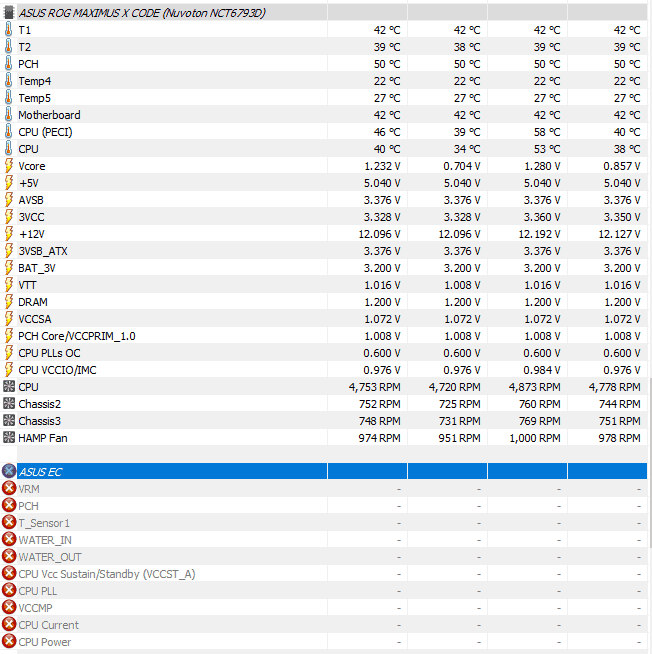Select the HAMP Fan fan icon

click(x=9, y=438)
